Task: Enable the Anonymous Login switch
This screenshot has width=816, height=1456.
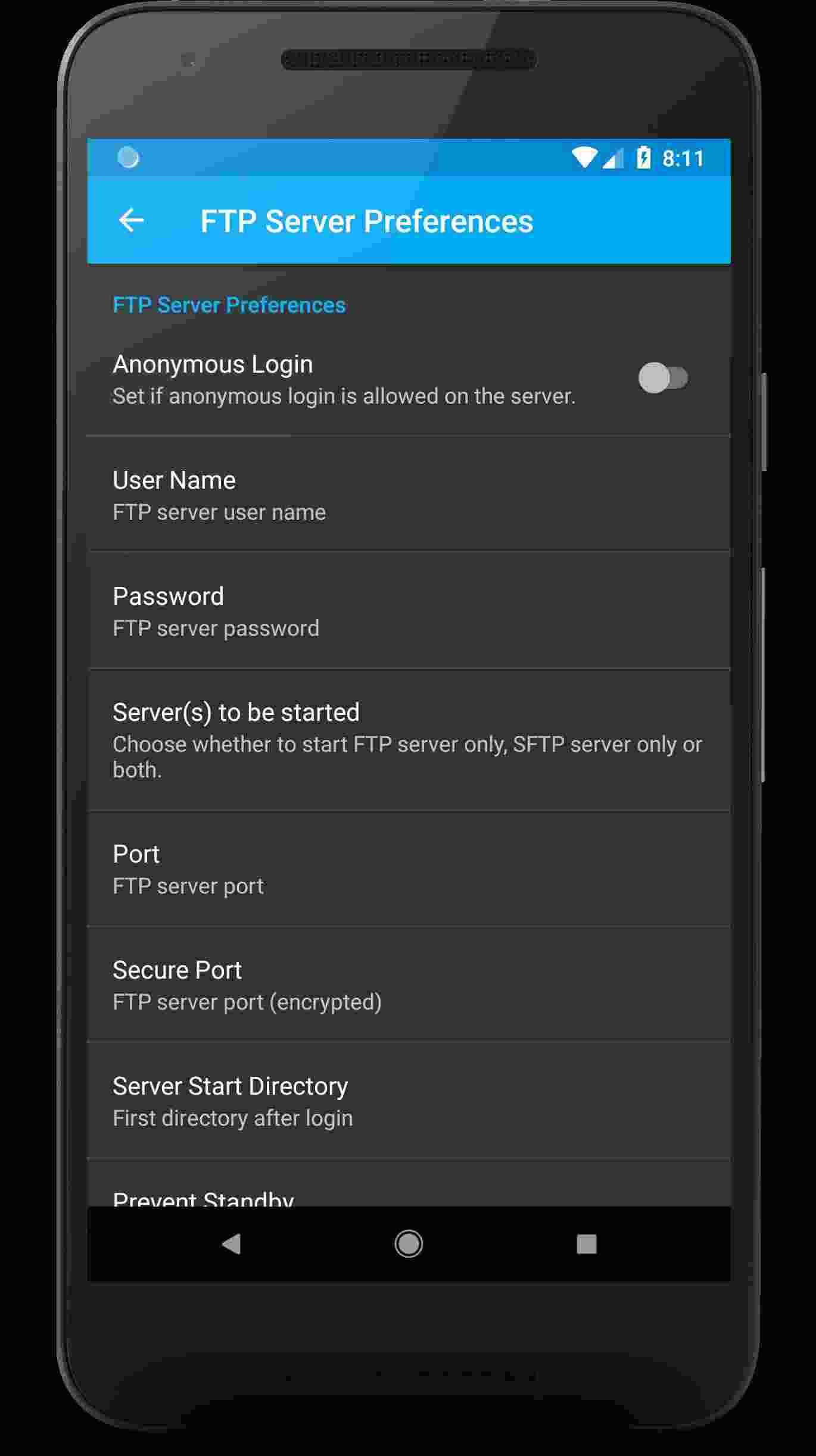Action: point(663,378)
